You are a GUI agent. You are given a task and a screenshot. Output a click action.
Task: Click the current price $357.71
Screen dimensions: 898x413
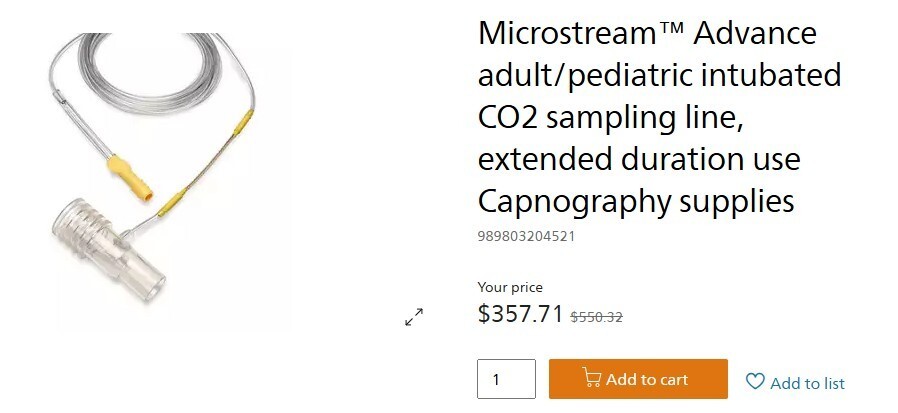tap(520, 314)
